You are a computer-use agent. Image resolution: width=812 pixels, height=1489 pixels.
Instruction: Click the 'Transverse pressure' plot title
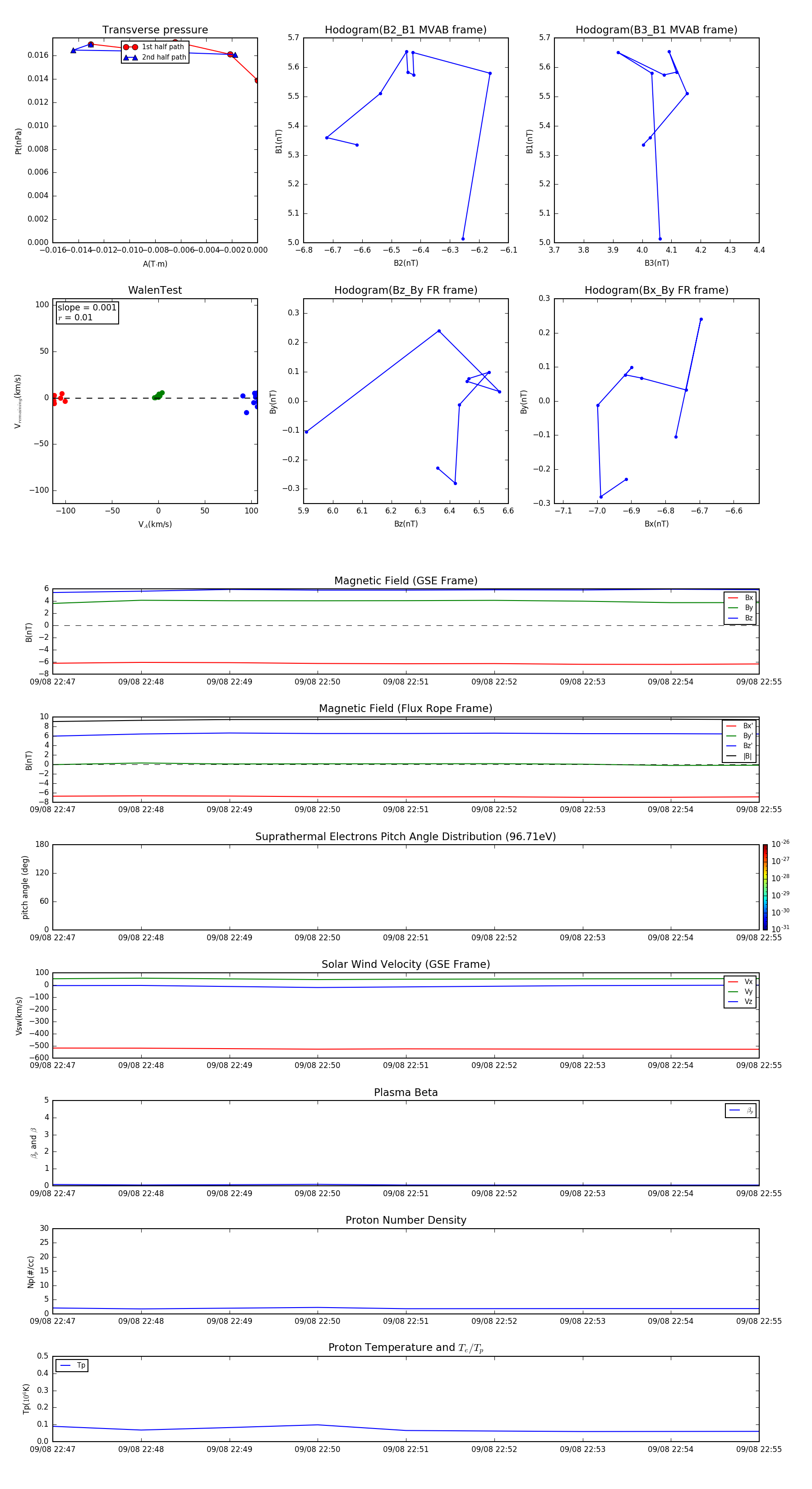[155, 30]
